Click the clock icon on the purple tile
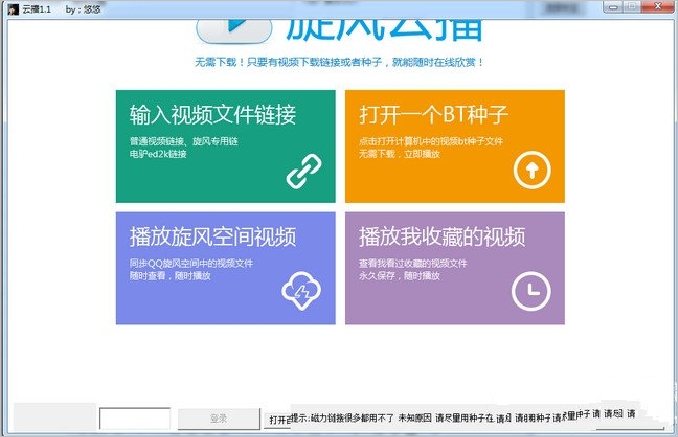 [x=531, y=292]
